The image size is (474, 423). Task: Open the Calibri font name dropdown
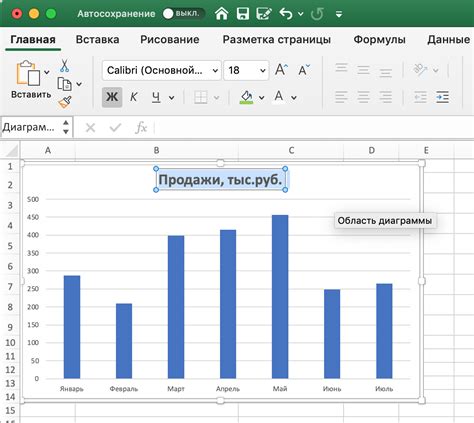pyautogui.click(x=162, y=70)
